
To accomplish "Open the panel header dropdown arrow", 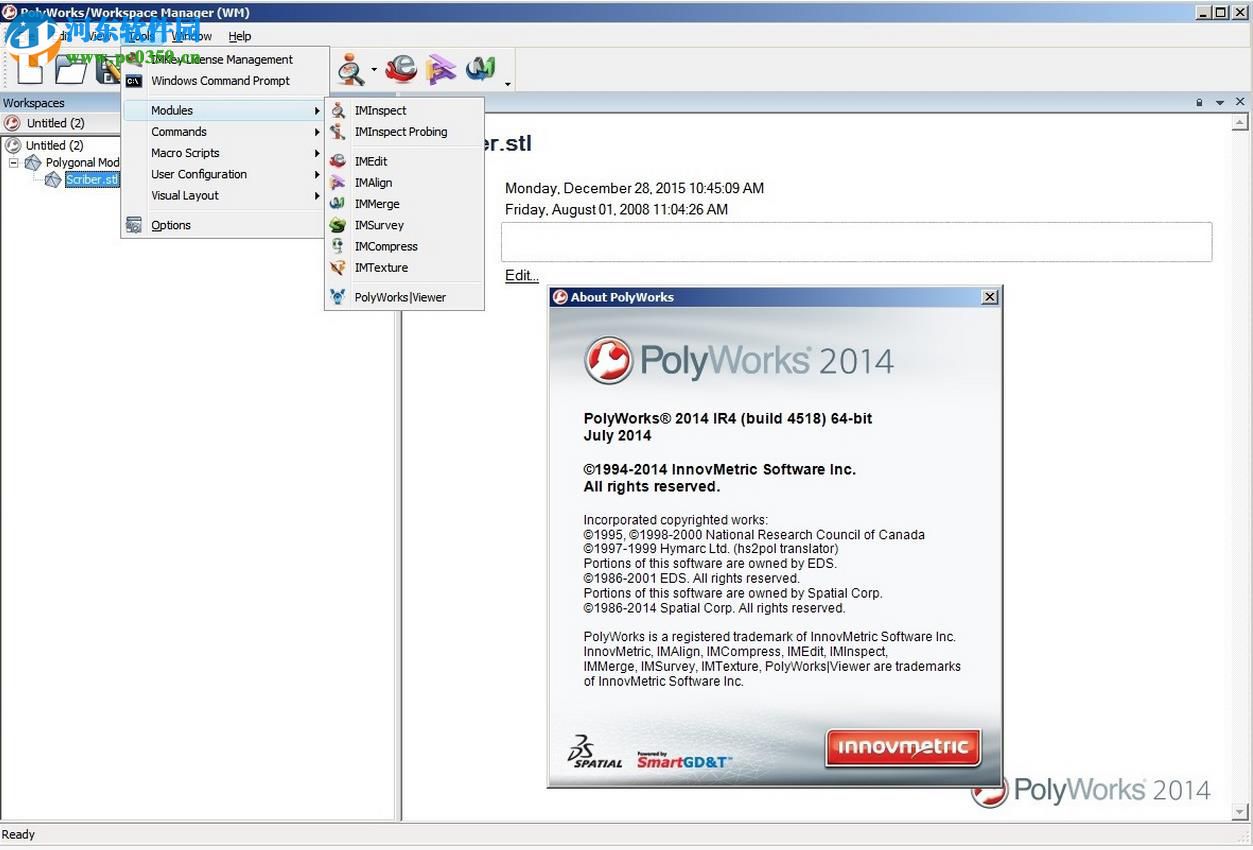I will 1220,103.
